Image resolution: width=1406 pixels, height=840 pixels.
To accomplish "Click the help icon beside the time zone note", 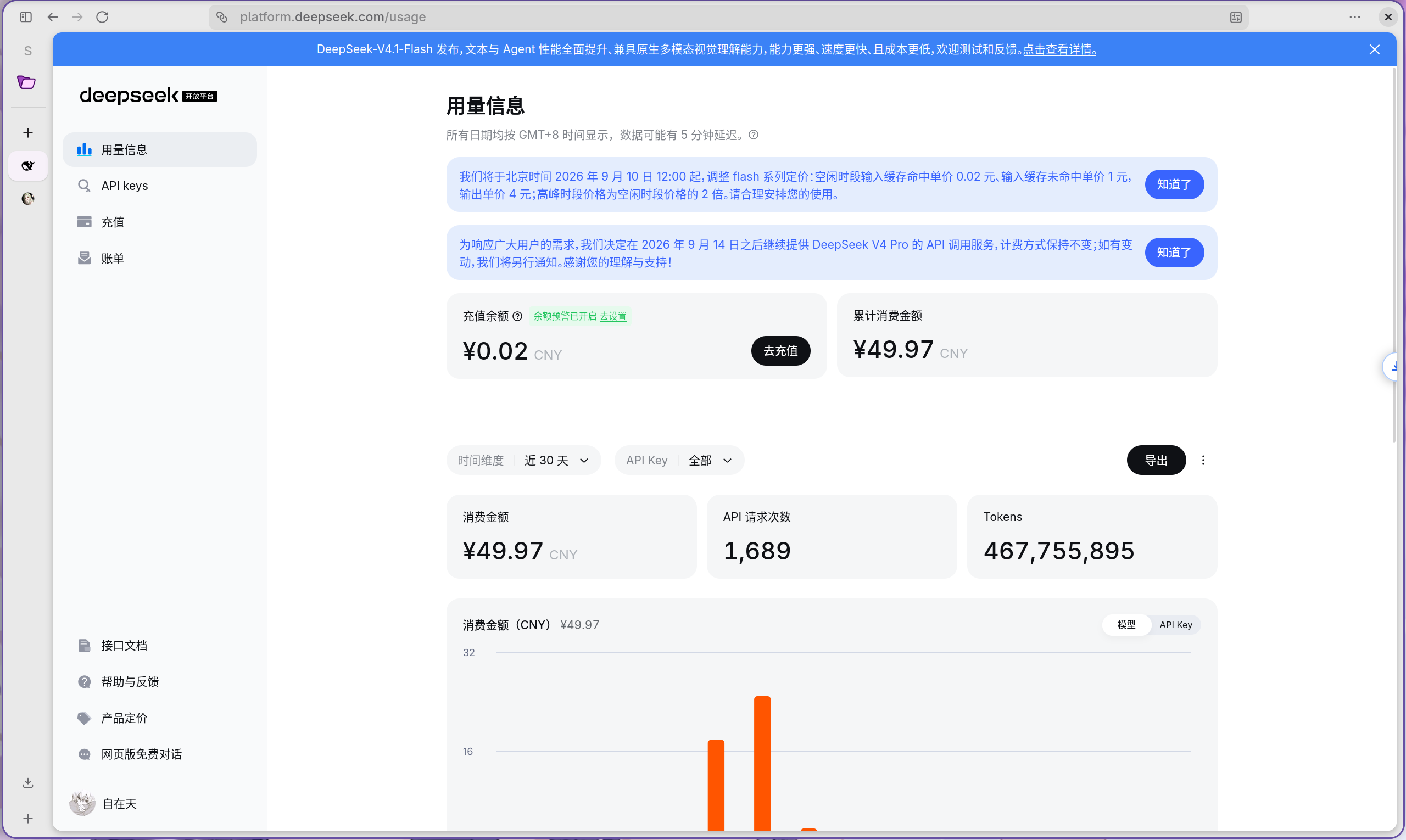I will point(754,135).
